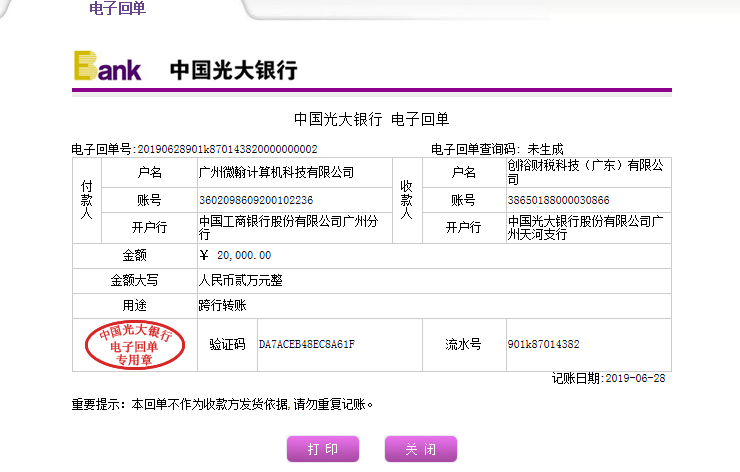740x472 pixels.
Task: Select payer name 广州微瀚计算机科技有限公司
Action: click(277, 172)
